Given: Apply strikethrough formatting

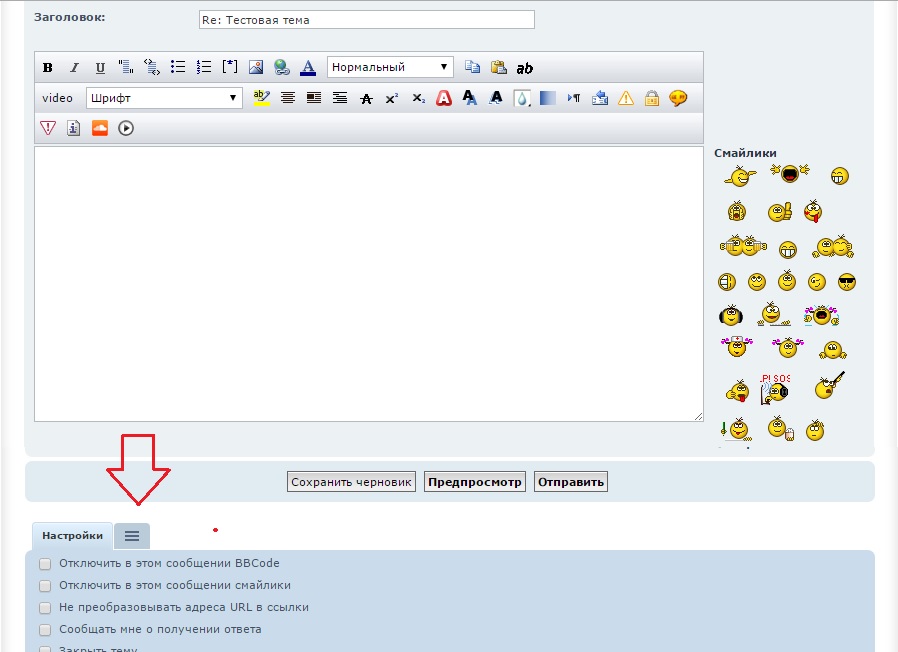Looking at the screenshot, I should point(366,98).
